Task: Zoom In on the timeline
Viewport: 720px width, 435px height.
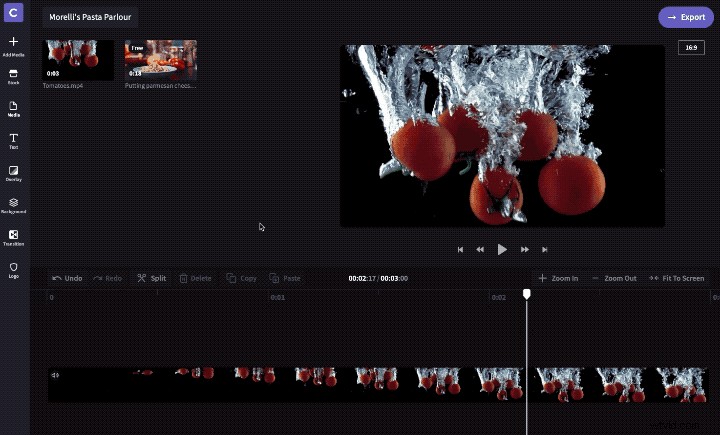Action: pos(558,278)
